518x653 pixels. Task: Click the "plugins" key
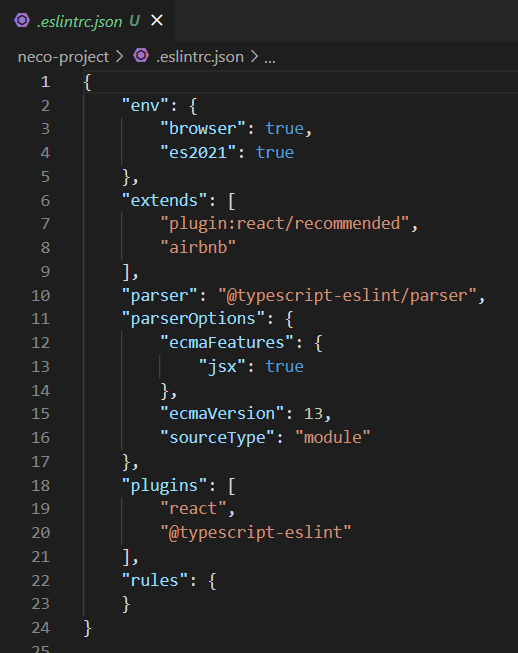(164, 486)
